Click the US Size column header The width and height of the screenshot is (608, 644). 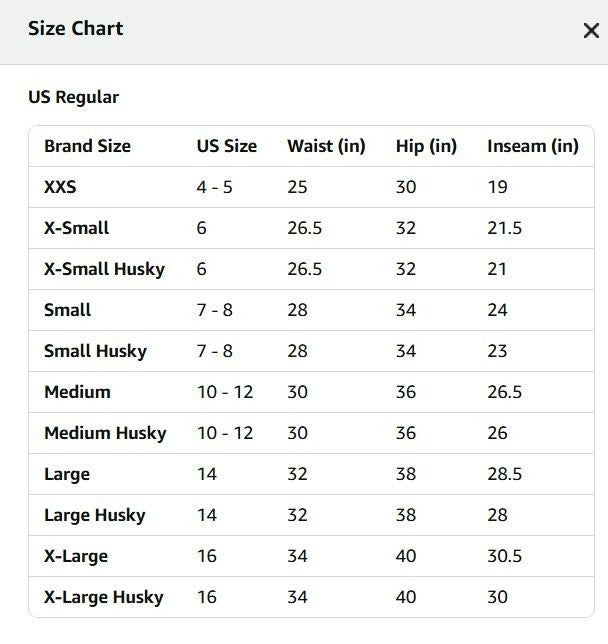(x=227, y=146)
